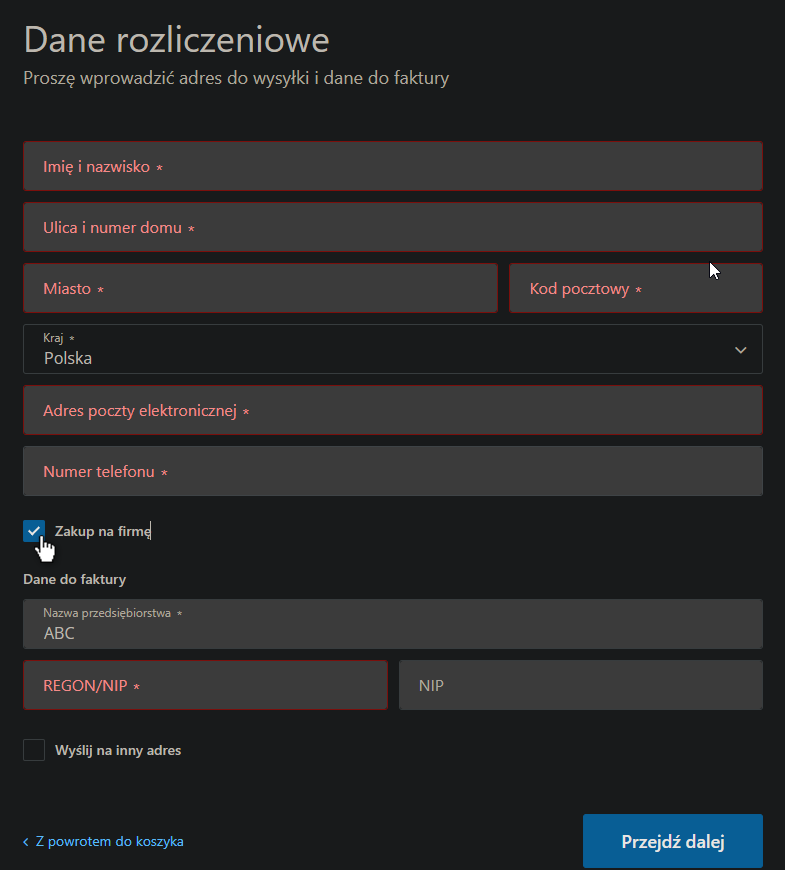The width and height of the screenshot is (785, 870).
Task: Focus the optional NIP input field
Action: [x=580, y=685]
